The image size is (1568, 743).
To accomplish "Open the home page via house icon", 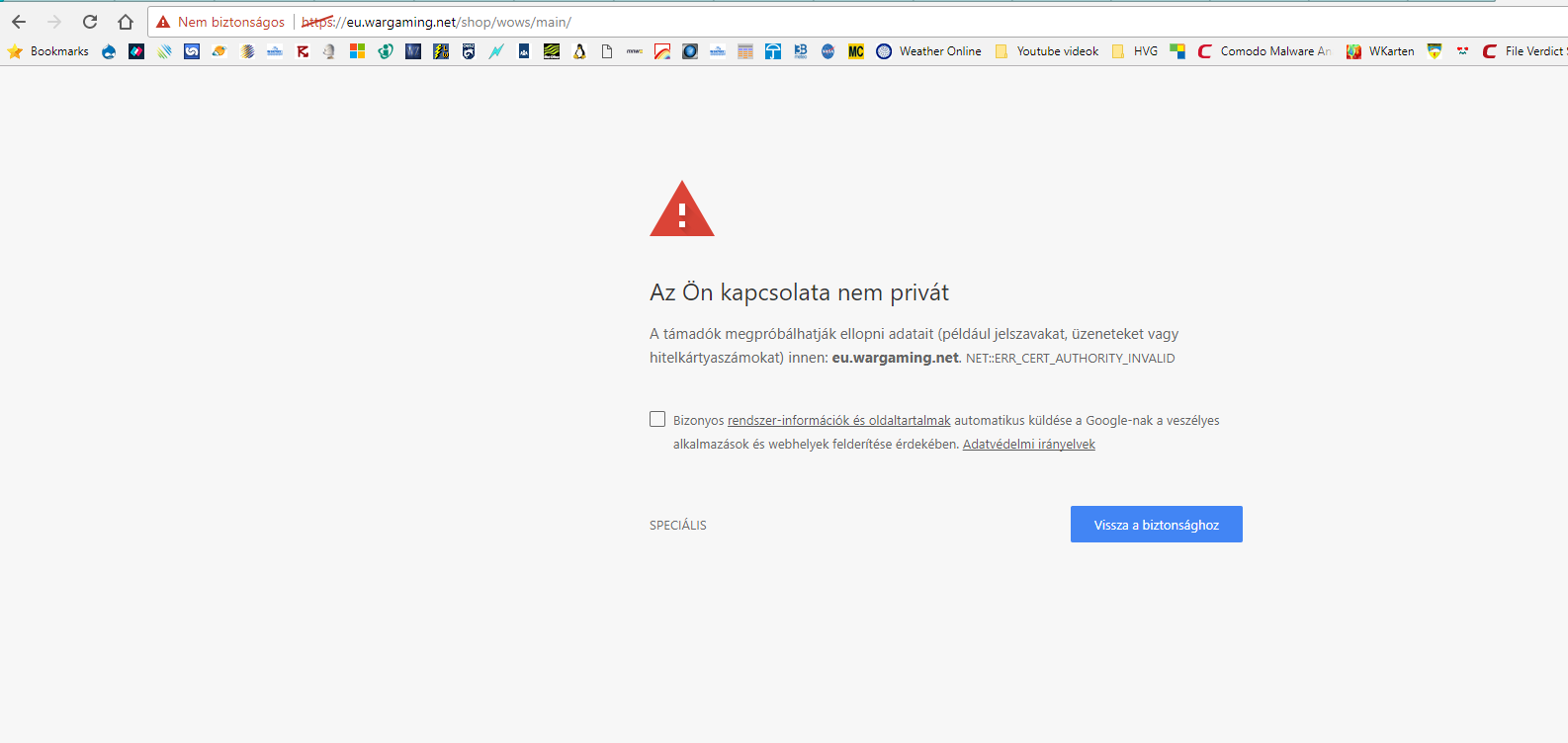I will (x=126, y=22).
